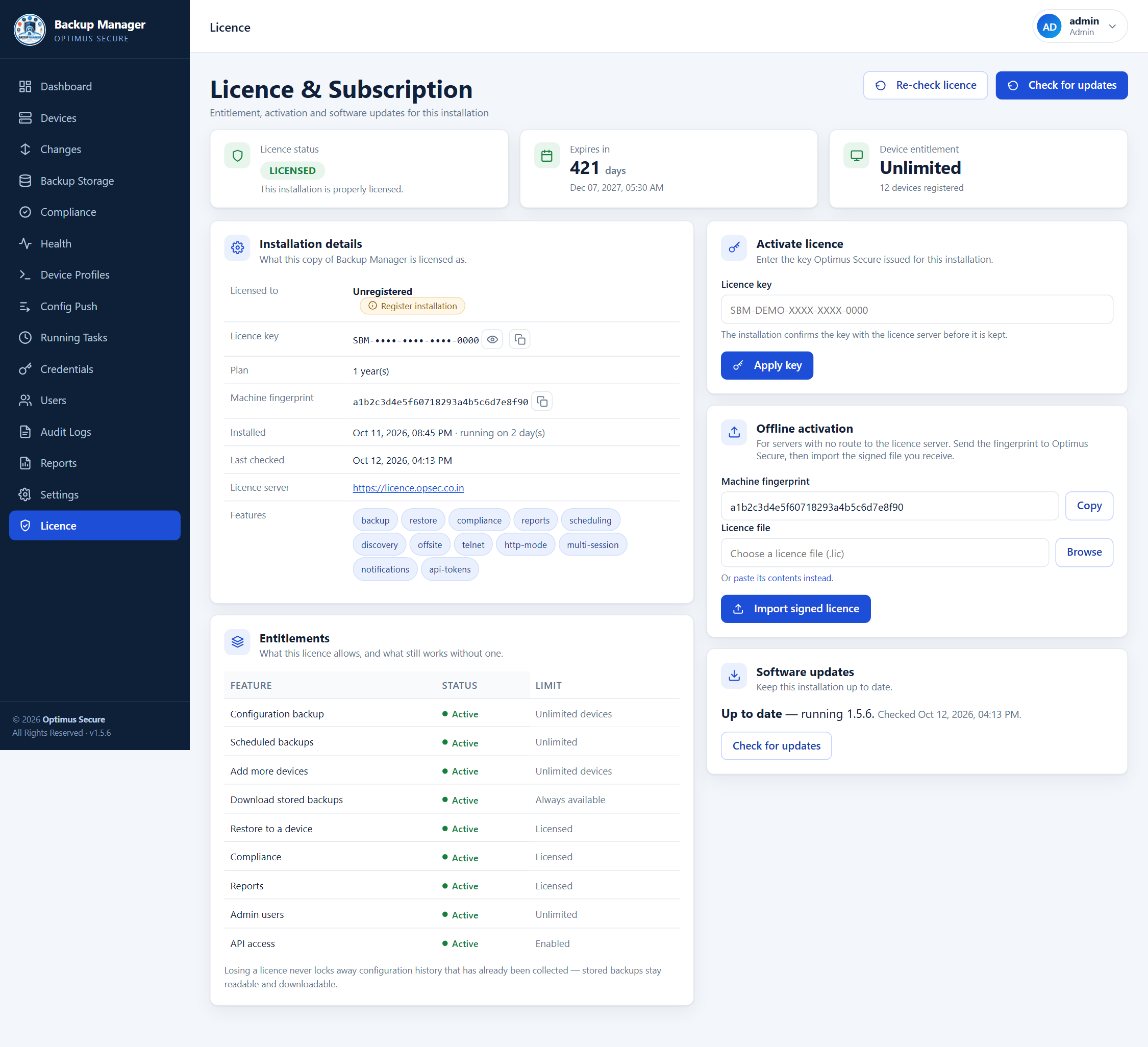Click the Health pulse icon
The height and width of the screenshot is (1047, 1148).
(25, 244)
